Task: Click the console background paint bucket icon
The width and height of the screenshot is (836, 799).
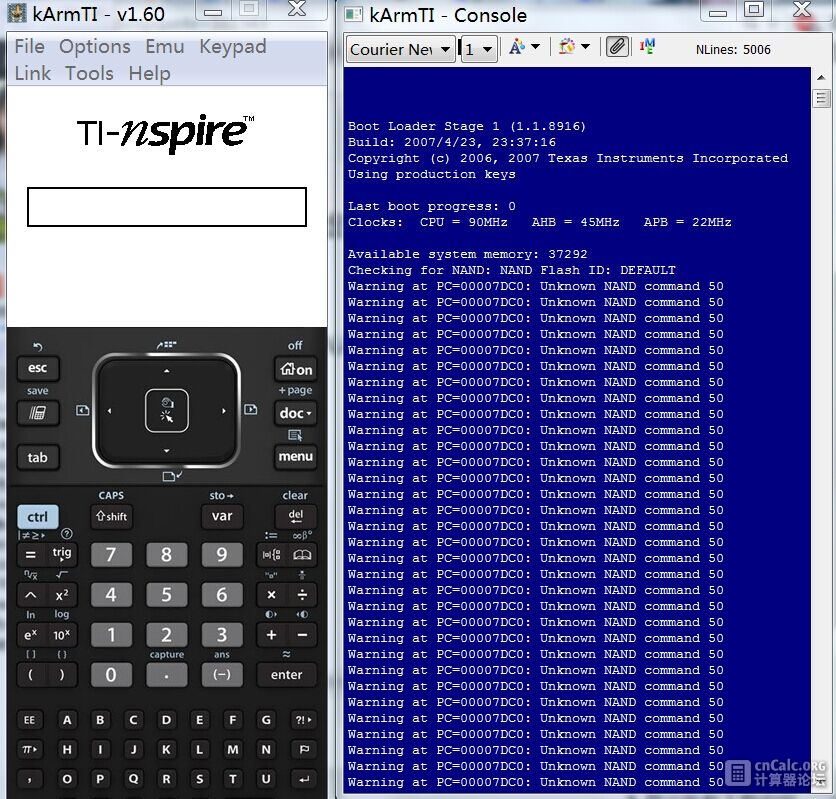Action: point(566,47)
